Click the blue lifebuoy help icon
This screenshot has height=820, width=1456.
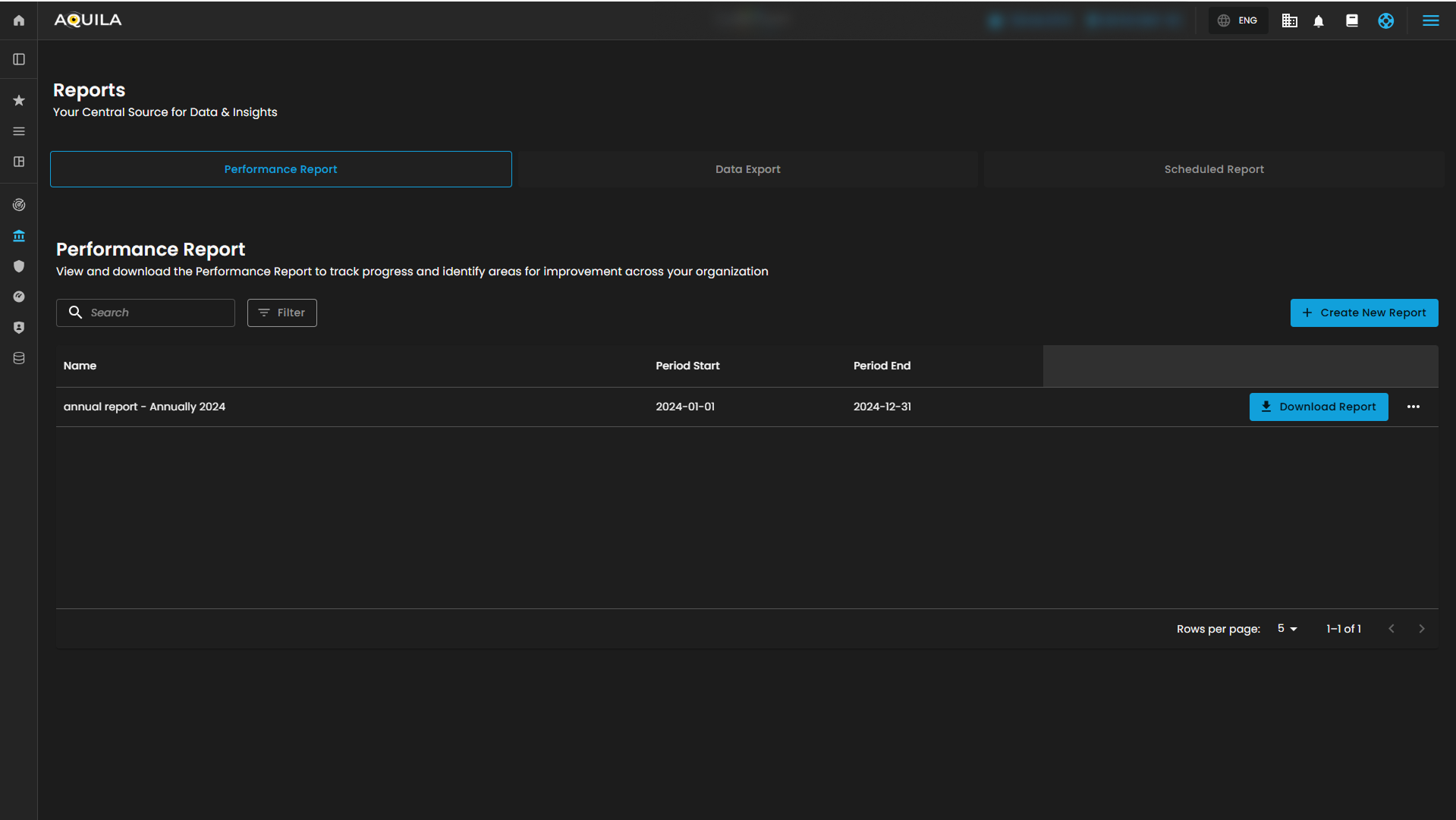coord(1385,20)
